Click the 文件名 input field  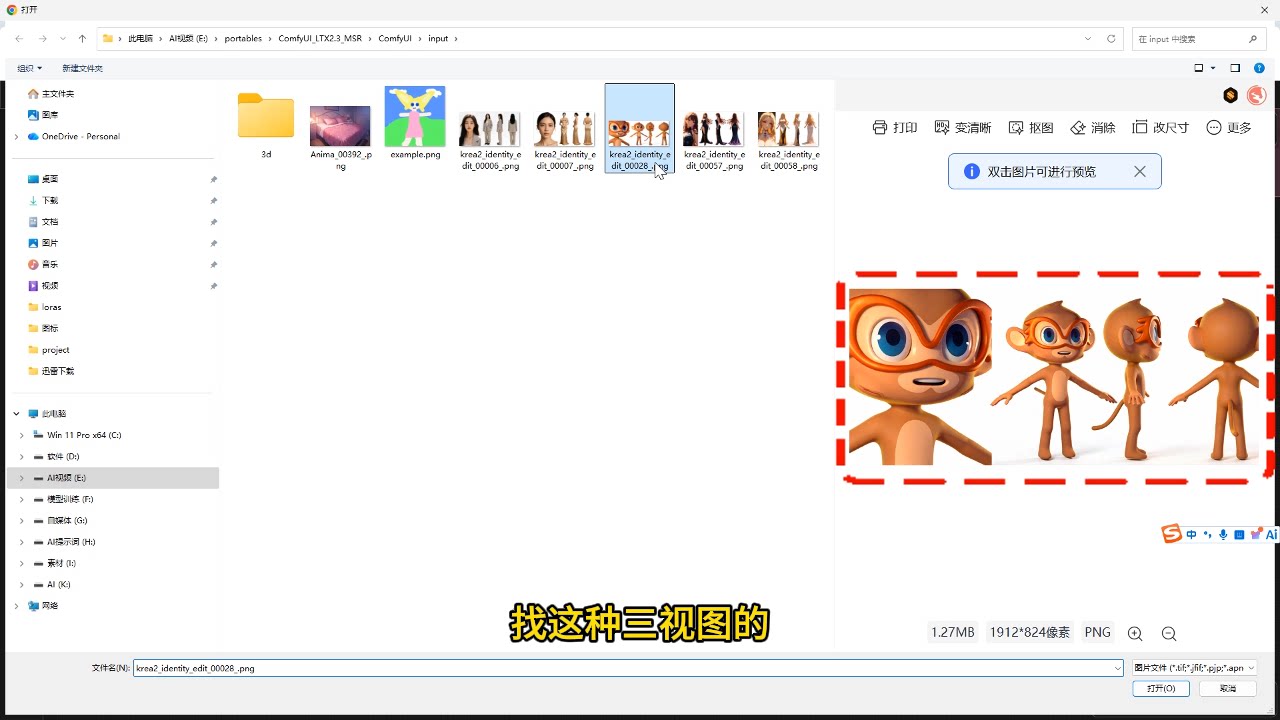click(628, 668)
